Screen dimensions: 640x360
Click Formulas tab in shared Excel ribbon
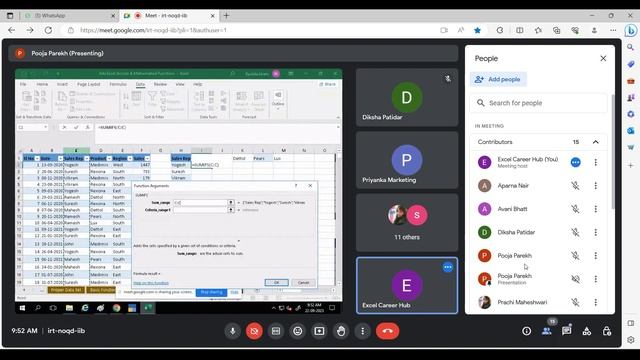118,84
